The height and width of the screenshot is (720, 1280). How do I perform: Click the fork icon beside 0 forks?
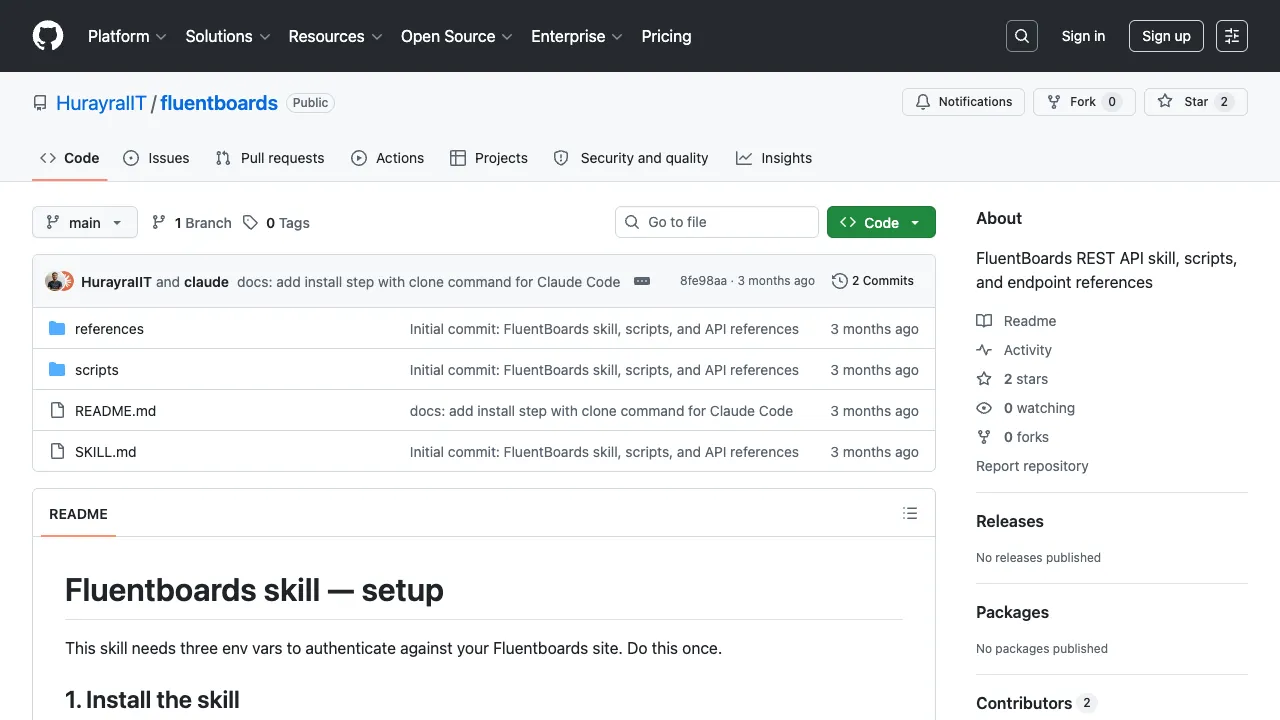984,437
